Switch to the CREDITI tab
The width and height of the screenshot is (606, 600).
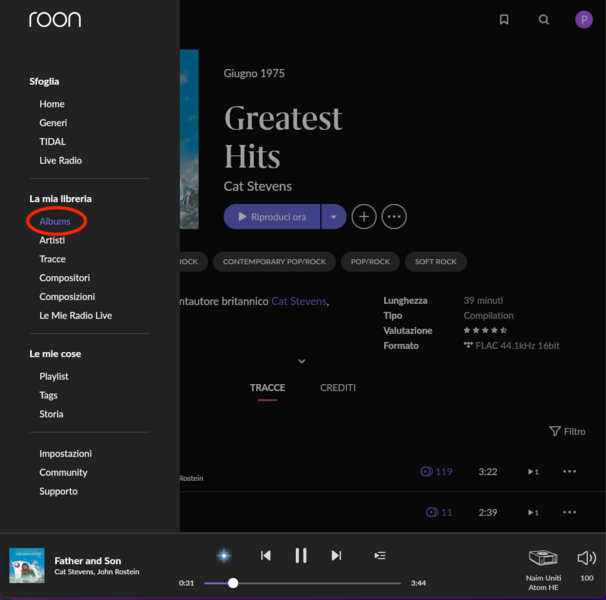click(x=337, y=388)
